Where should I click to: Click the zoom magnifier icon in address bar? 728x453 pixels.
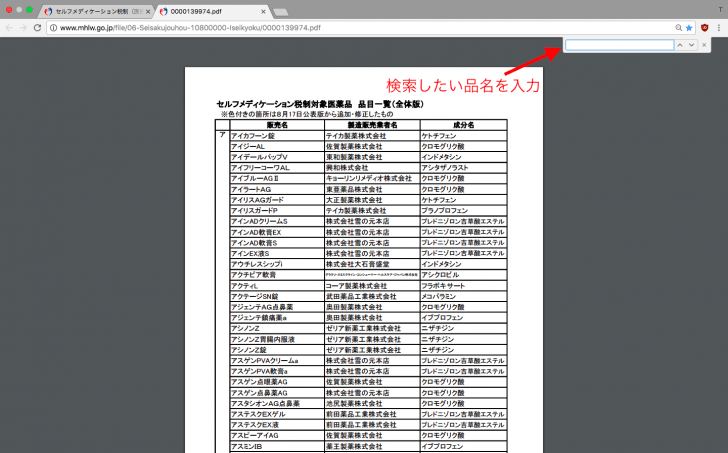(678, 28)
